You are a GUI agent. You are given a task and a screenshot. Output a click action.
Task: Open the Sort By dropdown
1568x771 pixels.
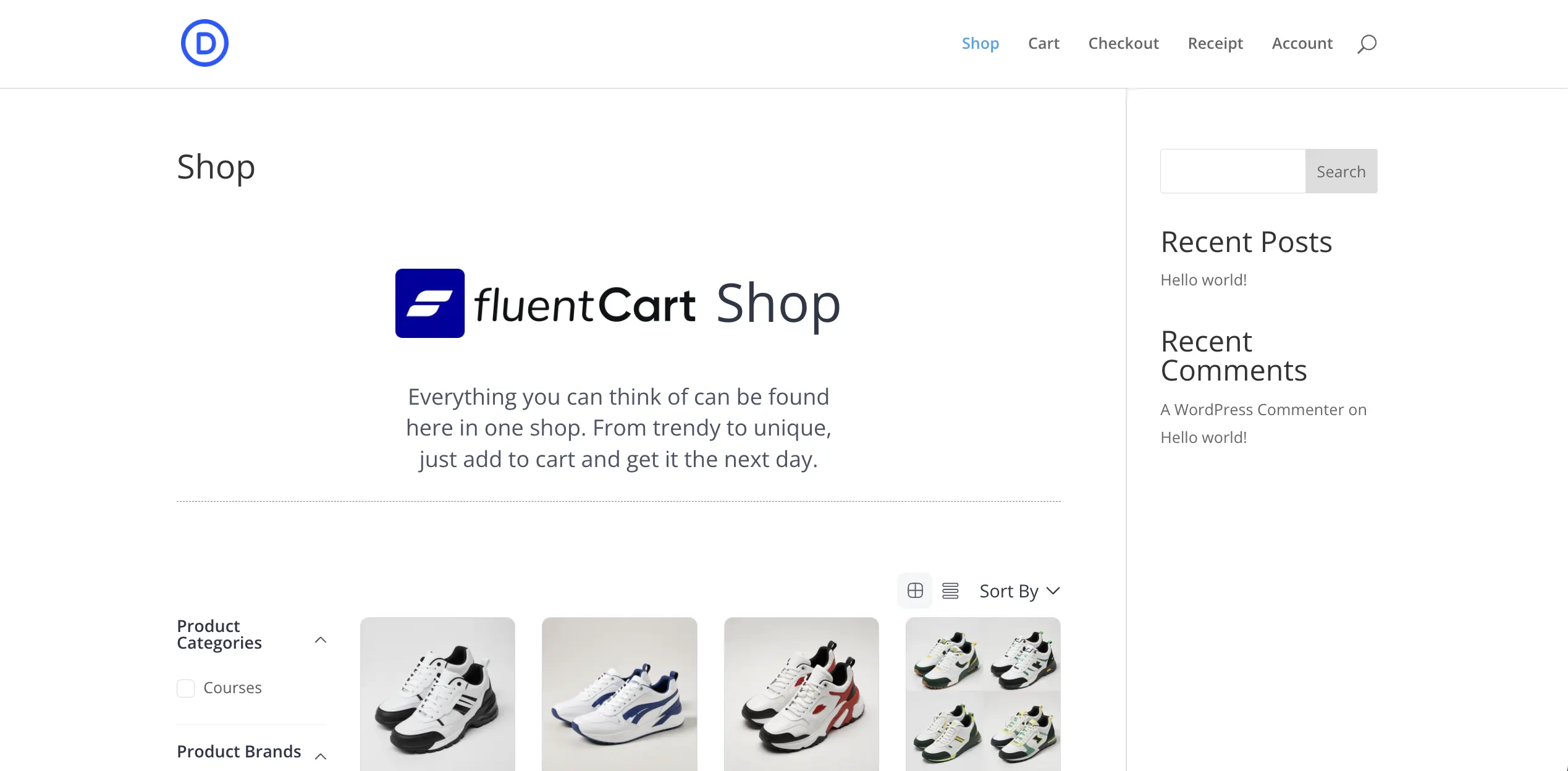(x=1018, y=591)
